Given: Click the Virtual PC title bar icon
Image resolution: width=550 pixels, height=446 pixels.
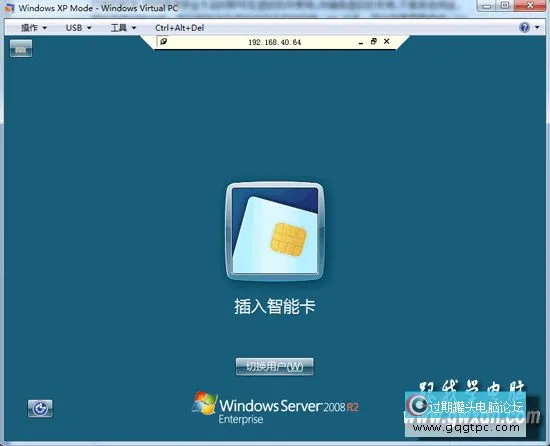Looking at the screenshot, I should tap(9, 8).
